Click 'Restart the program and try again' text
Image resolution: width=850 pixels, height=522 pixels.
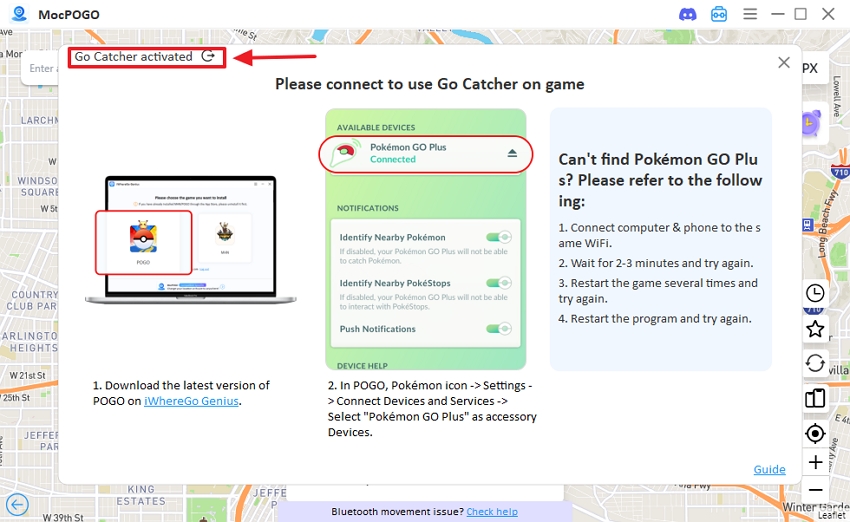tap(655, 319)
